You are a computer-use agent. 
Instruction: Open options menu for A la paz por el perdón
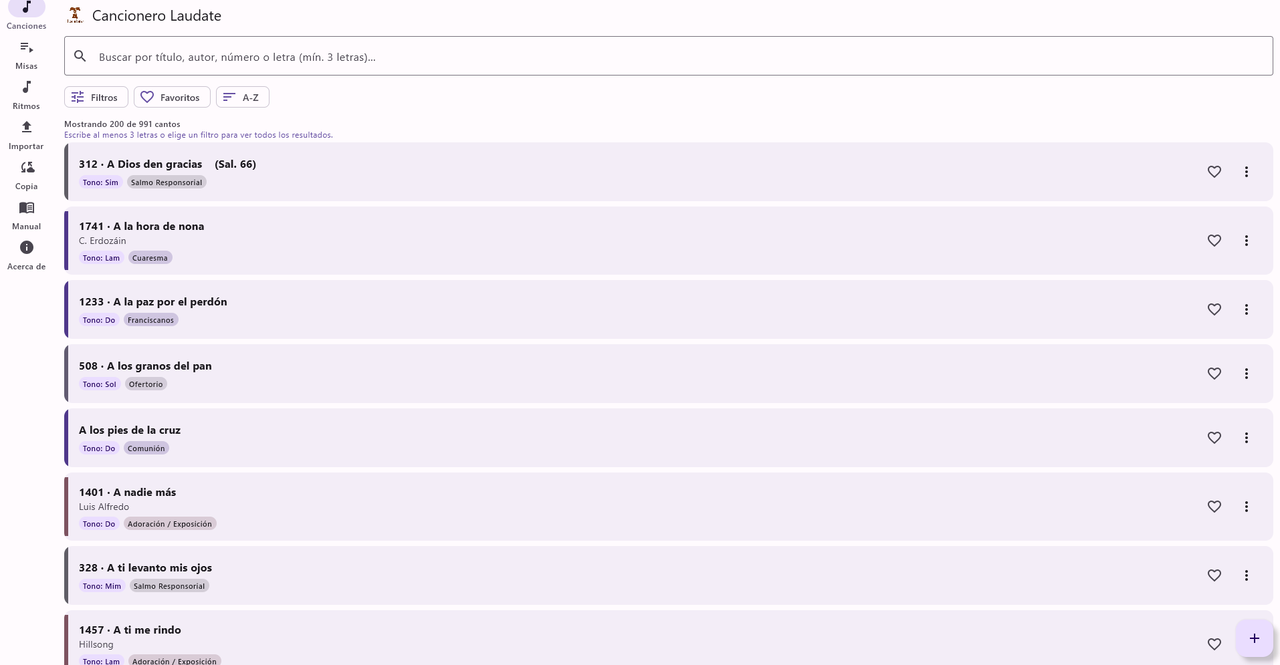coord(1246,310)
